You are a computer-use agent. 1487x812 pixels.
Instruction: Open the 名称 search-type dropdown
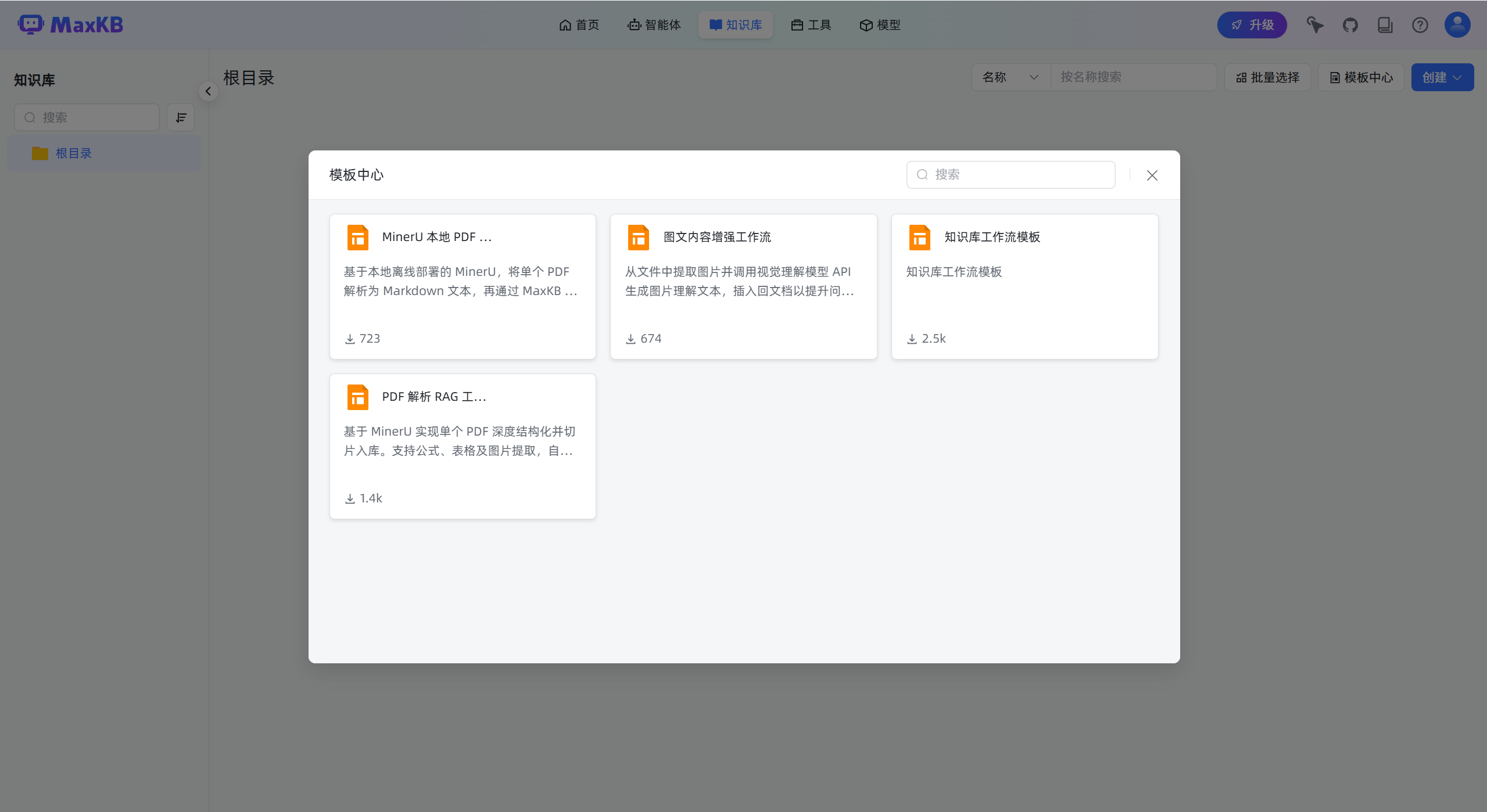(1011, 77)
